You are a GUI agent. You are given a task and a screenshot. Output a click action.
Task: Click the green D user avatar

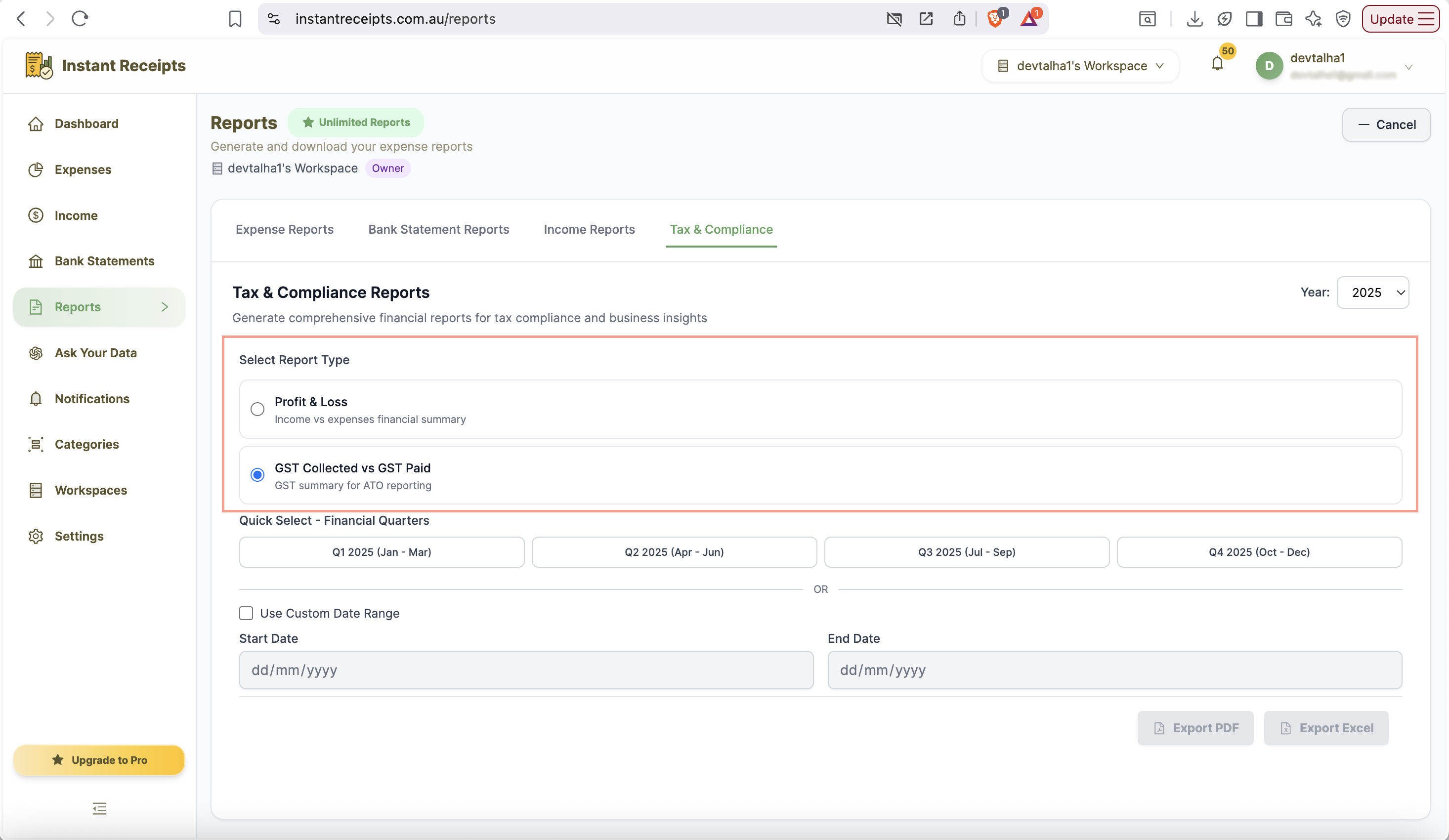(1269, 66)
